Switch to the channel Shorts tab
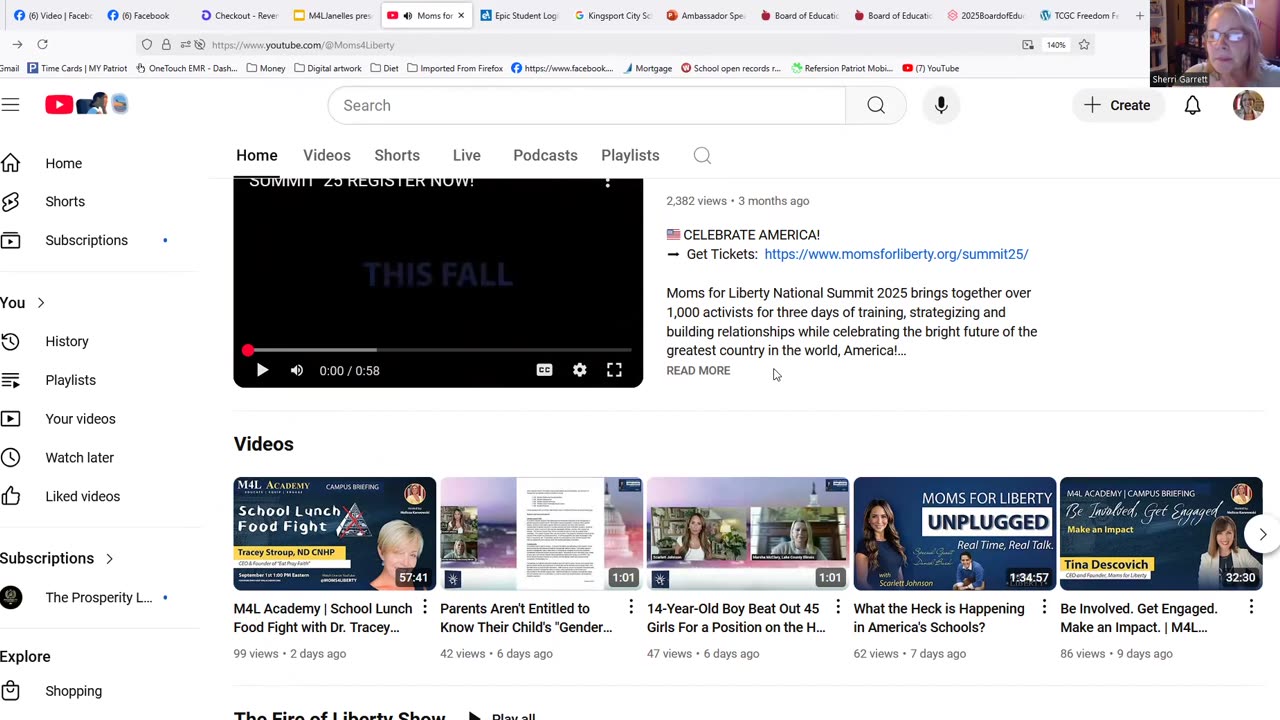 pos(397,155)
